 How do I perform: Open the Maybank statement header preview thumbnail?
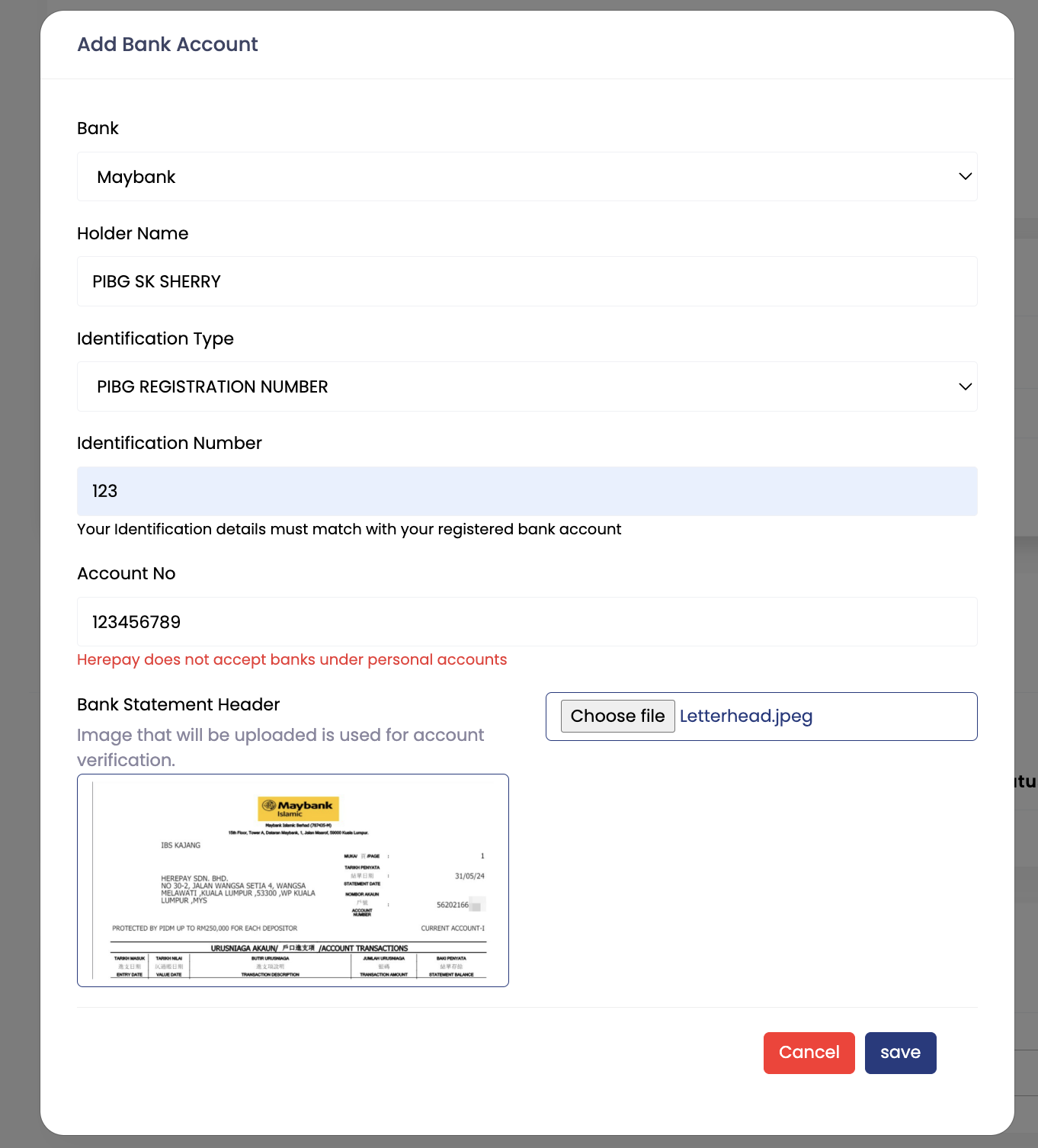293,880
